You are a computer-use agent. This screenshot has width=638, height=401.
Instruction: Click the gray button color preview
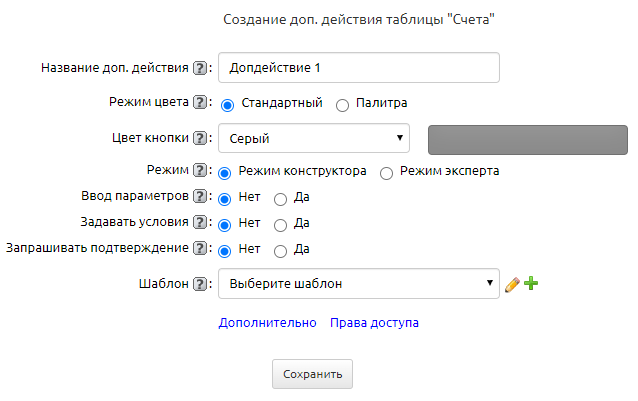pyautogui.click(x=527, y=139)
